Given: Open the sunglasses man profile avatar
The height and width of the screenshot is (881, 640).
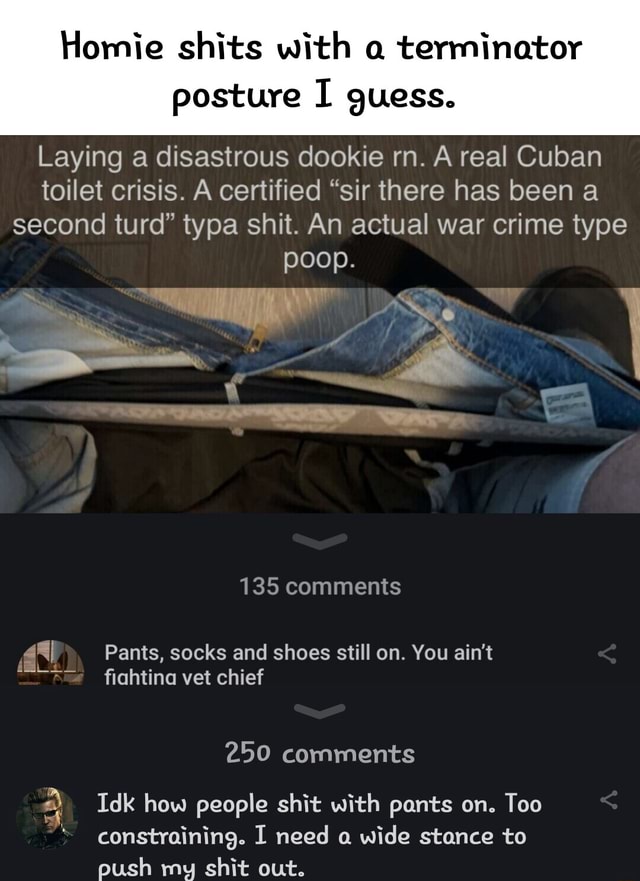Looking at the screenshot, I should (x=47, y=818).
